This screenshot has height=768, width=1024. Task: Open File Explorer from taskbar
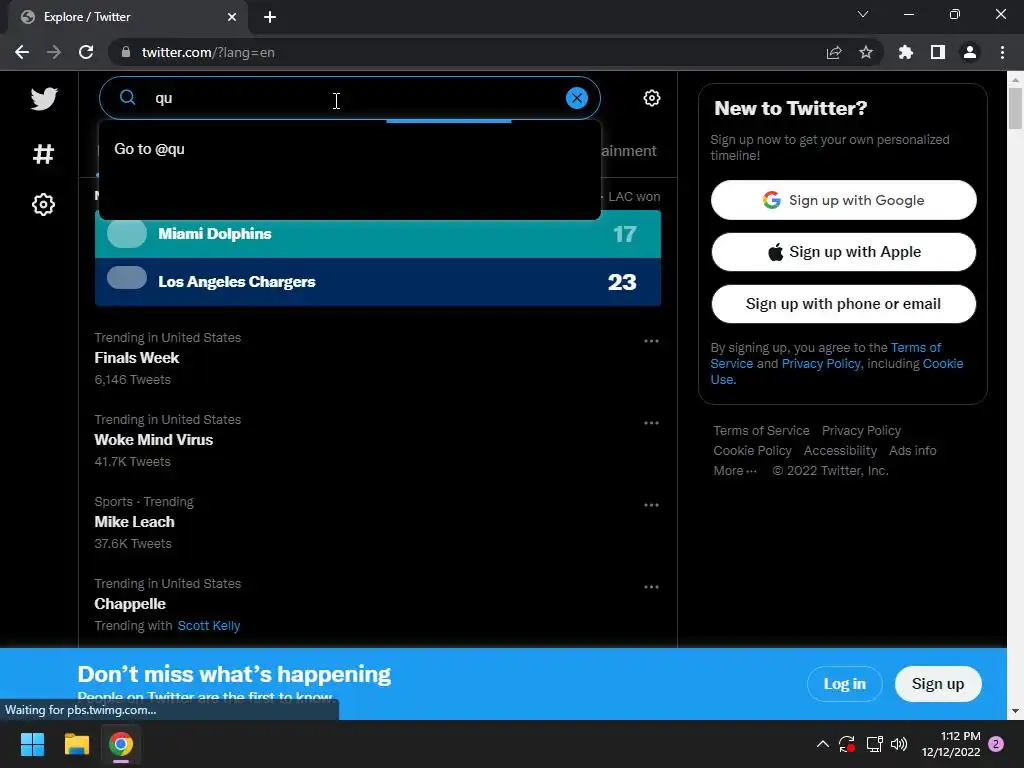pos(76,744)
